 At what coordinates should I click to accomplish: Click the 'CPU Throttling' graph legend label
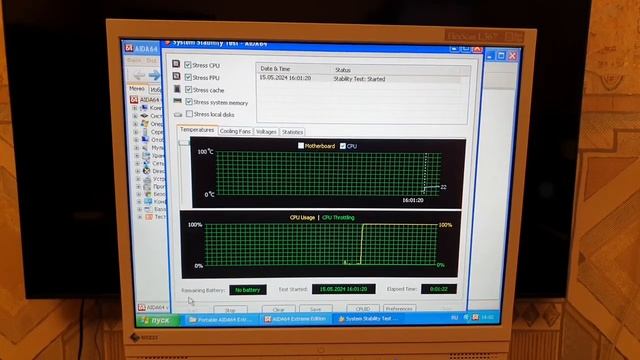point(338,218)
